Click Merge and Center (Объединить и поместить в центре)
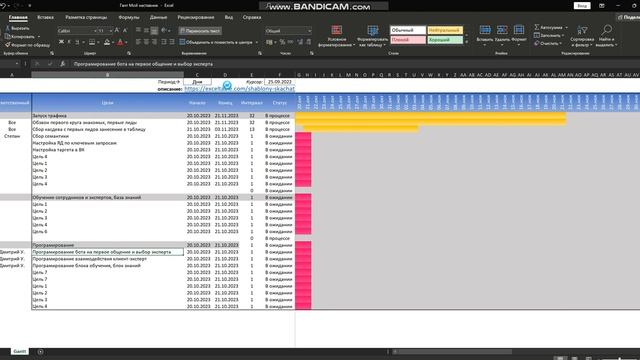This screenshot has width=640, height=360. 216,42
